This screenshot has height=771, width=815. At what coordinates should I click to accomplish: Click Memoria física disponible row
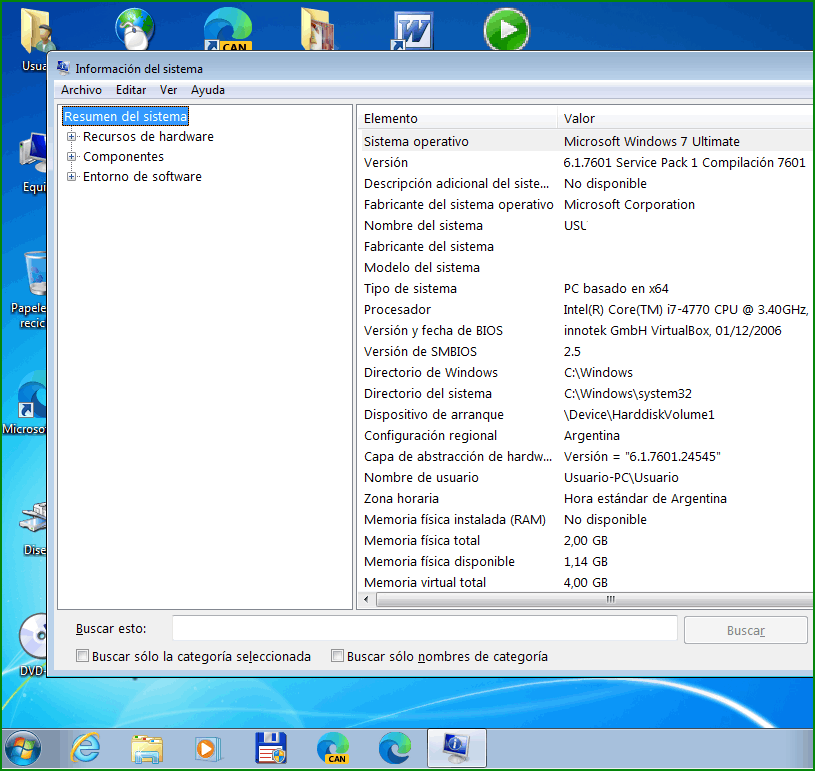point(587,561)
